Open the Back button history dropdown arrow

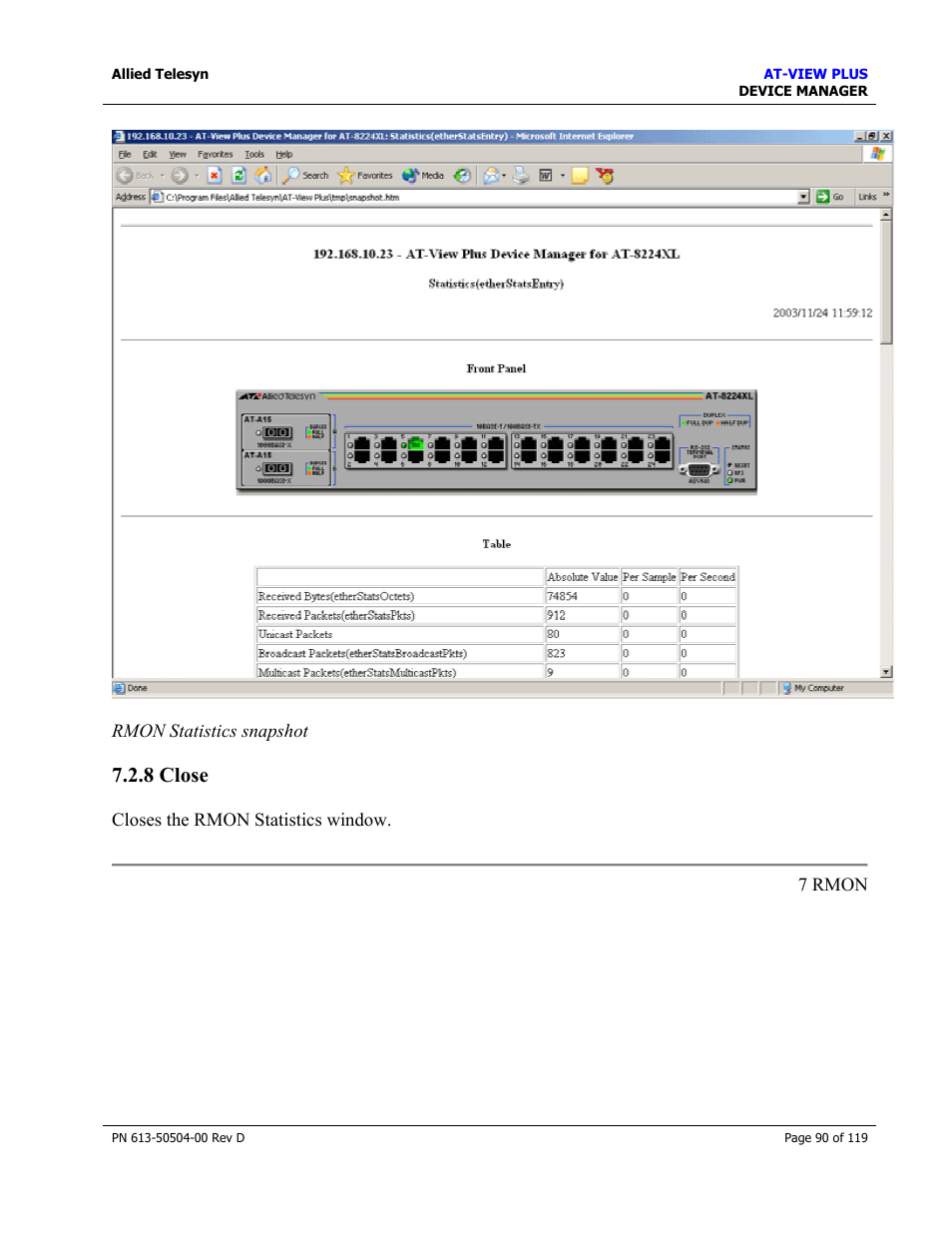click(x=163, y=176)
